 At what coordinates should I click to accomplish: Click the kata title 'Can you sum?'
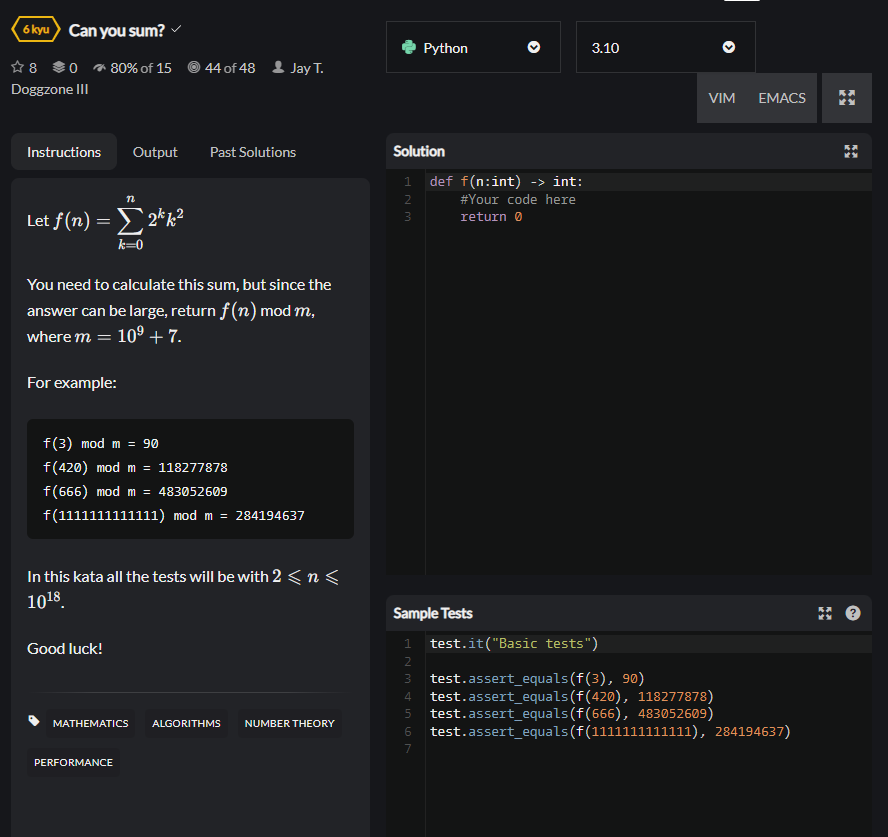pyautogui.click(x=117, y=30)
